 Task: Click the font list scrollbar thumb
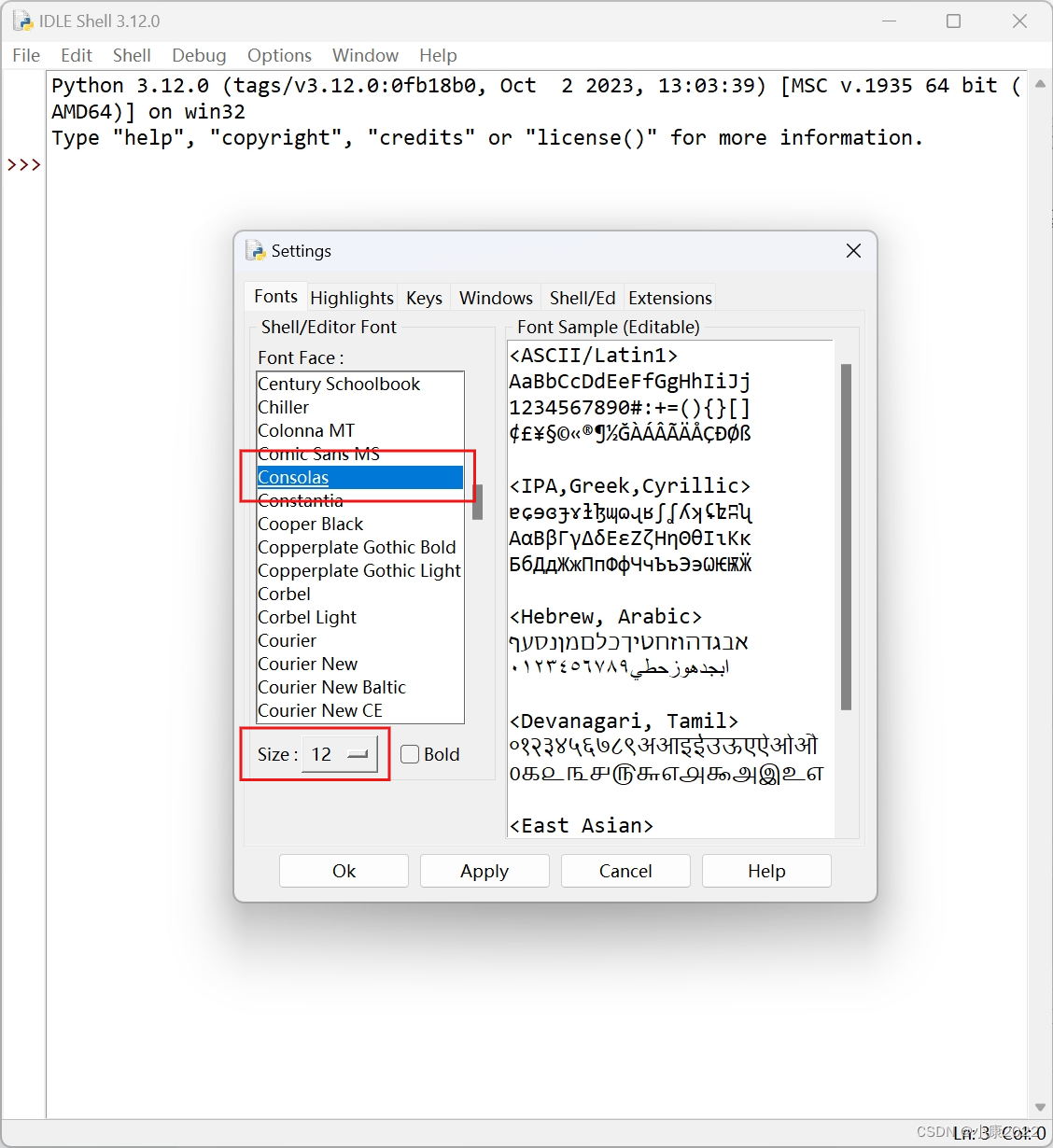tap(478, 502)
